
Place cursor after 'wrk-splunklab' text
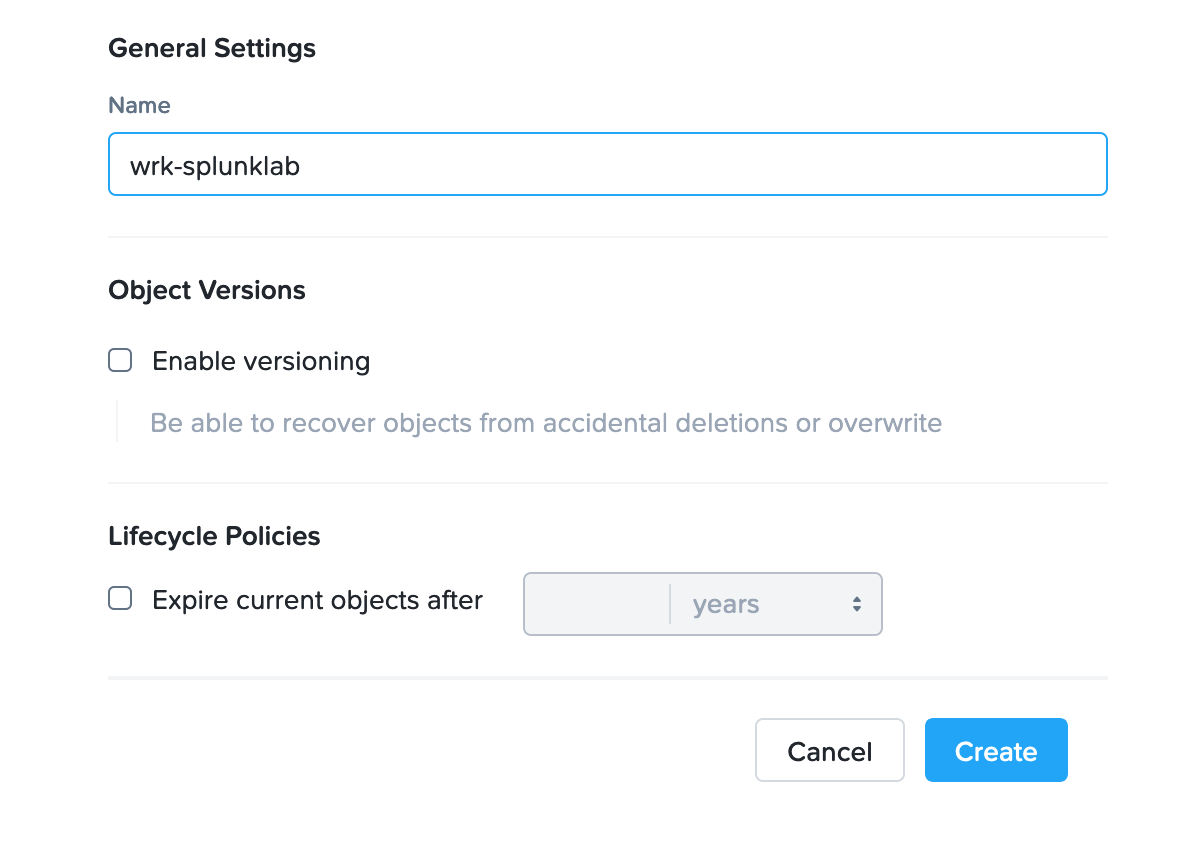301,166
